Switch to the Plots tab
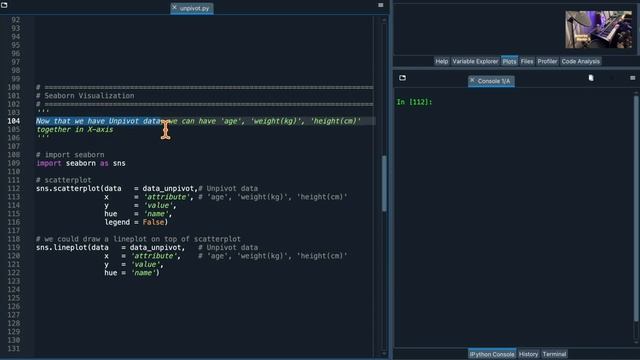This screenshot has height=360, width=640. click(x=509, y=61)
